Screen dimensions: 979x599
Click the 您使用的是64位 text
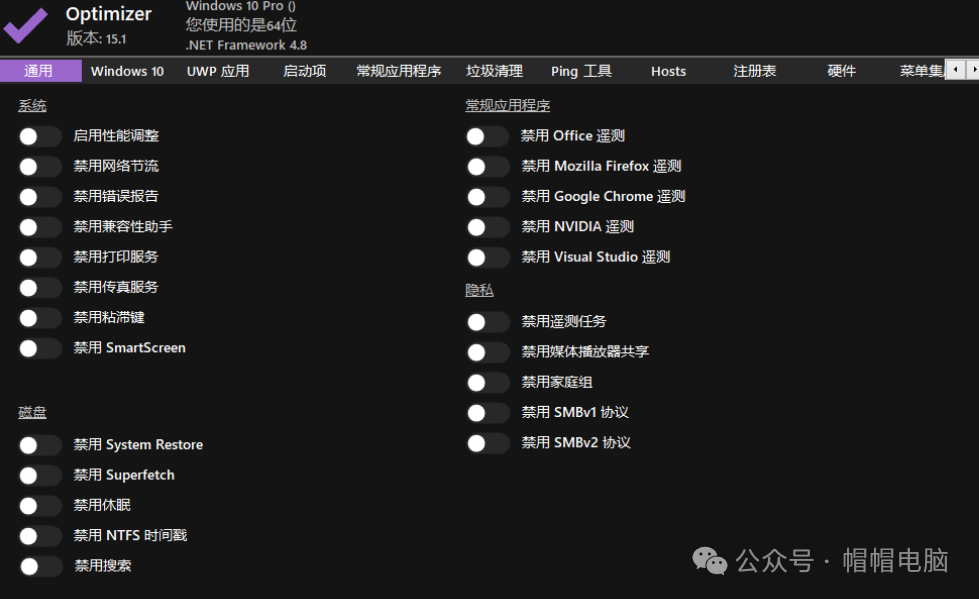(x=241, y=25)
